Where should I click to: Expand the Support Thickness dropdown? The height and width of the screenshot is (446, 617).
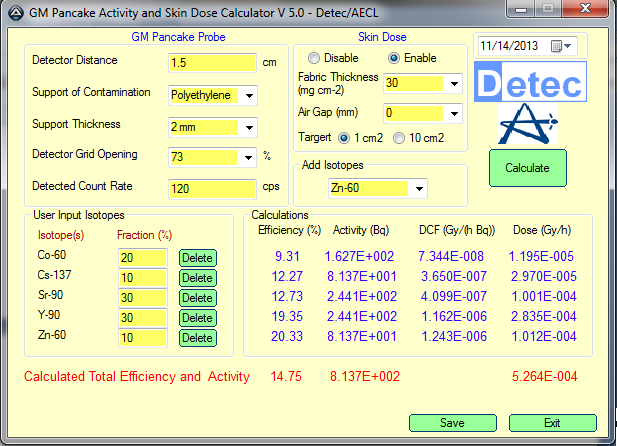tap(249, 128)
